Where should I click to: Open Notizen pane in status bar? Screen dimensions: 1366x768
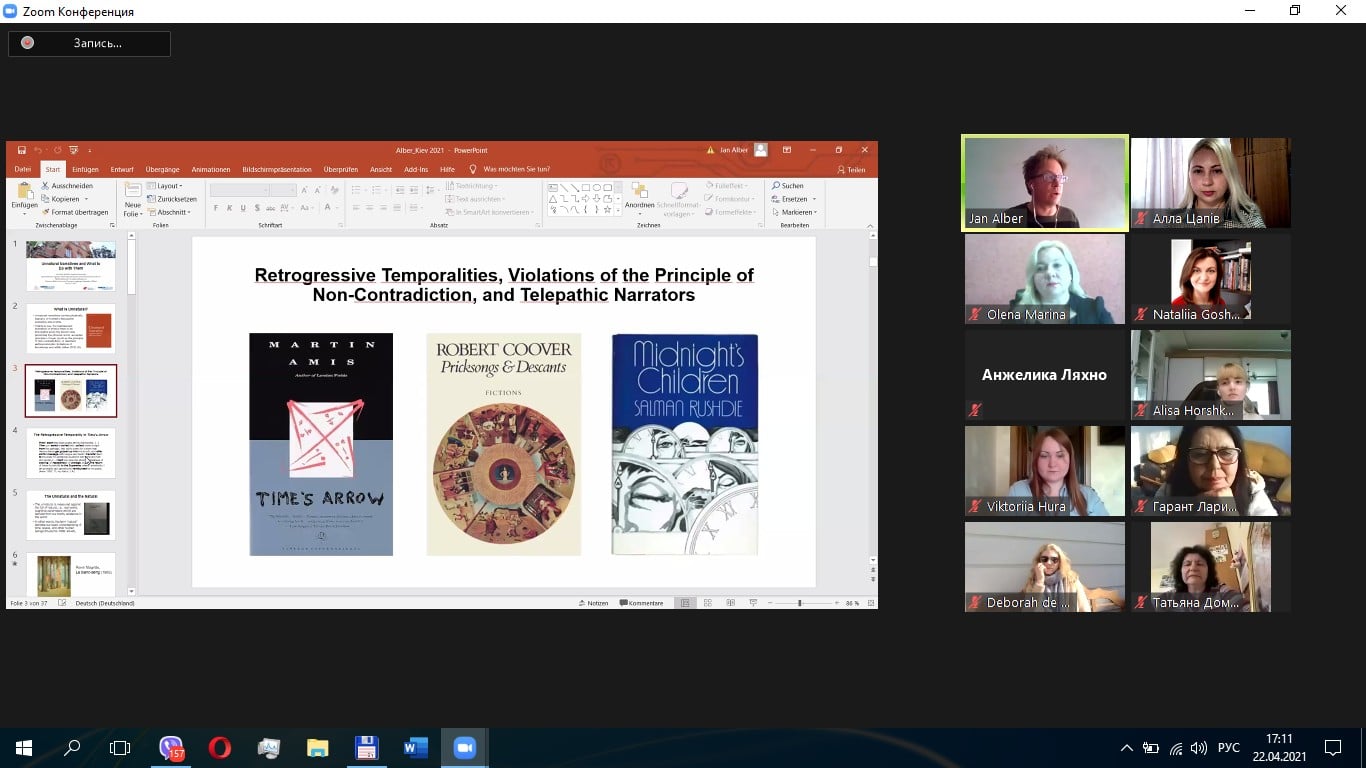[594, 603]
